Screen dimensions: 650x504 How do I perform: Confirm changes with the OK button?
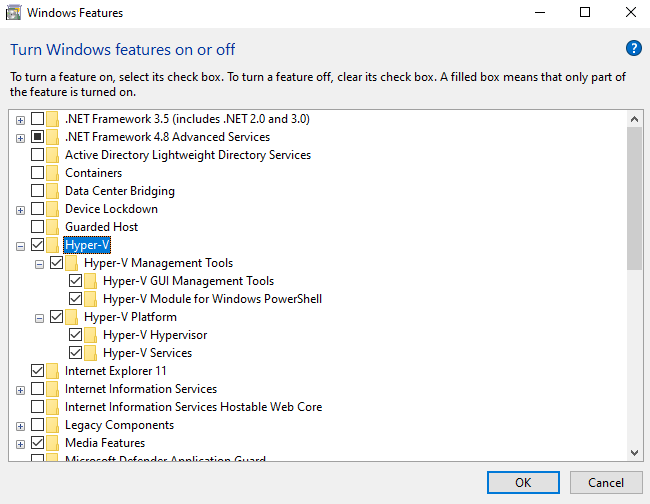pyautogui.click(x=523, y=482)
